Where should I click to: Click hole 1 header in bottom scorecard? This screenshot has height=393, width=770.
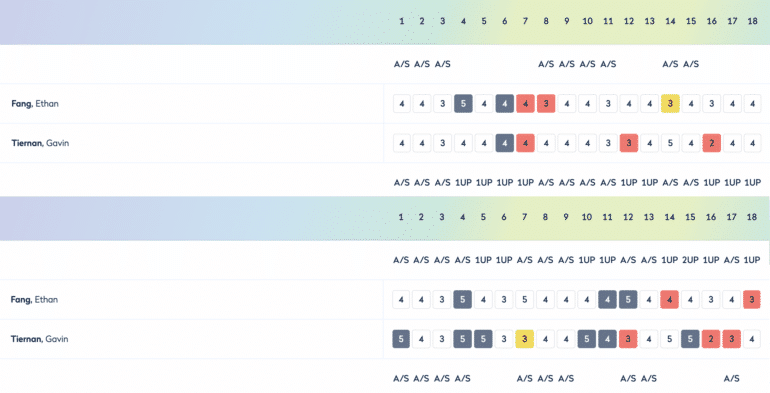click(x=401, y=217)
